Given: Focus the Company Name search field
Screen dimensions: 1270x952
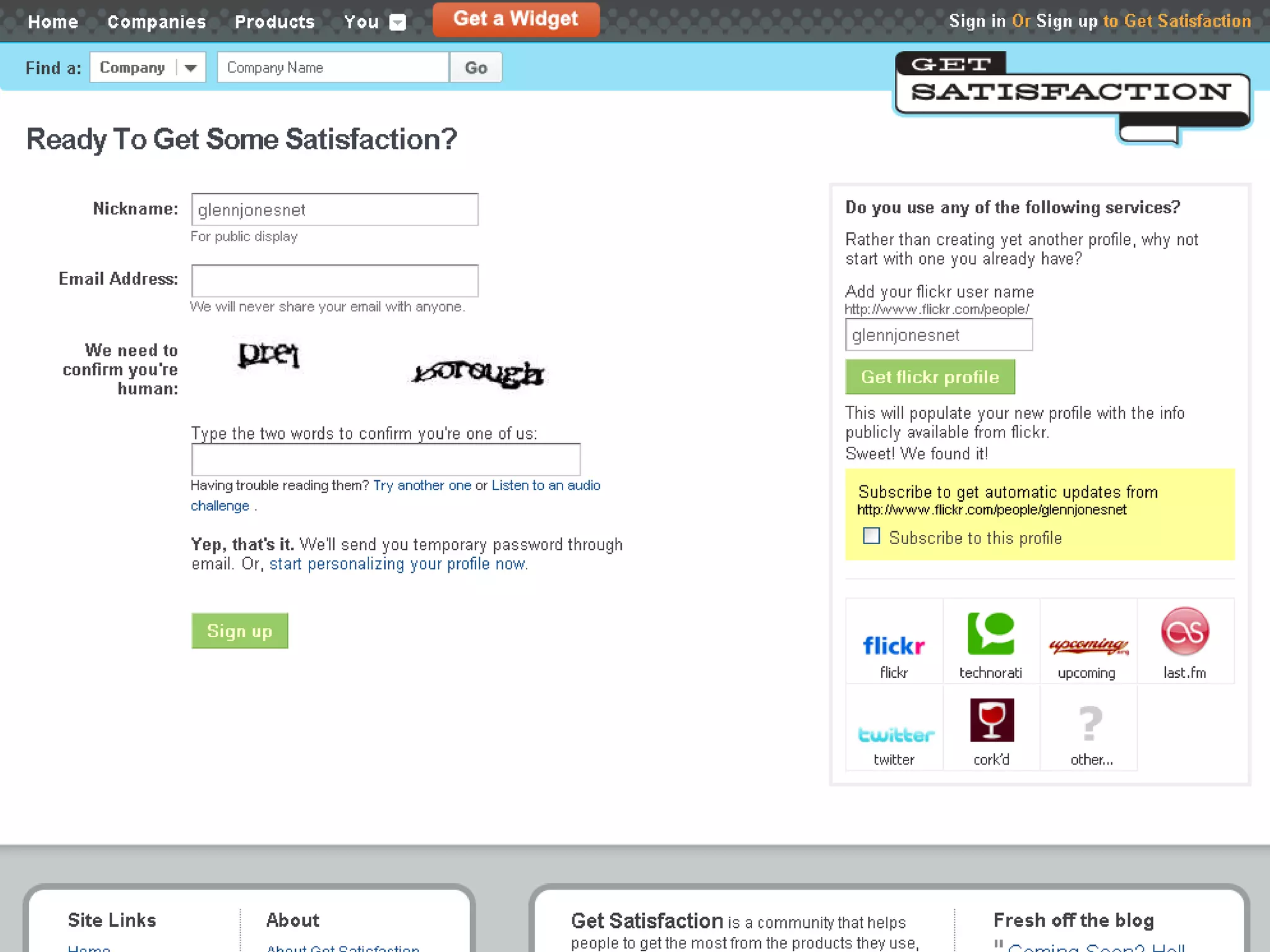Looking at the screenshot, I should [333, 67].
